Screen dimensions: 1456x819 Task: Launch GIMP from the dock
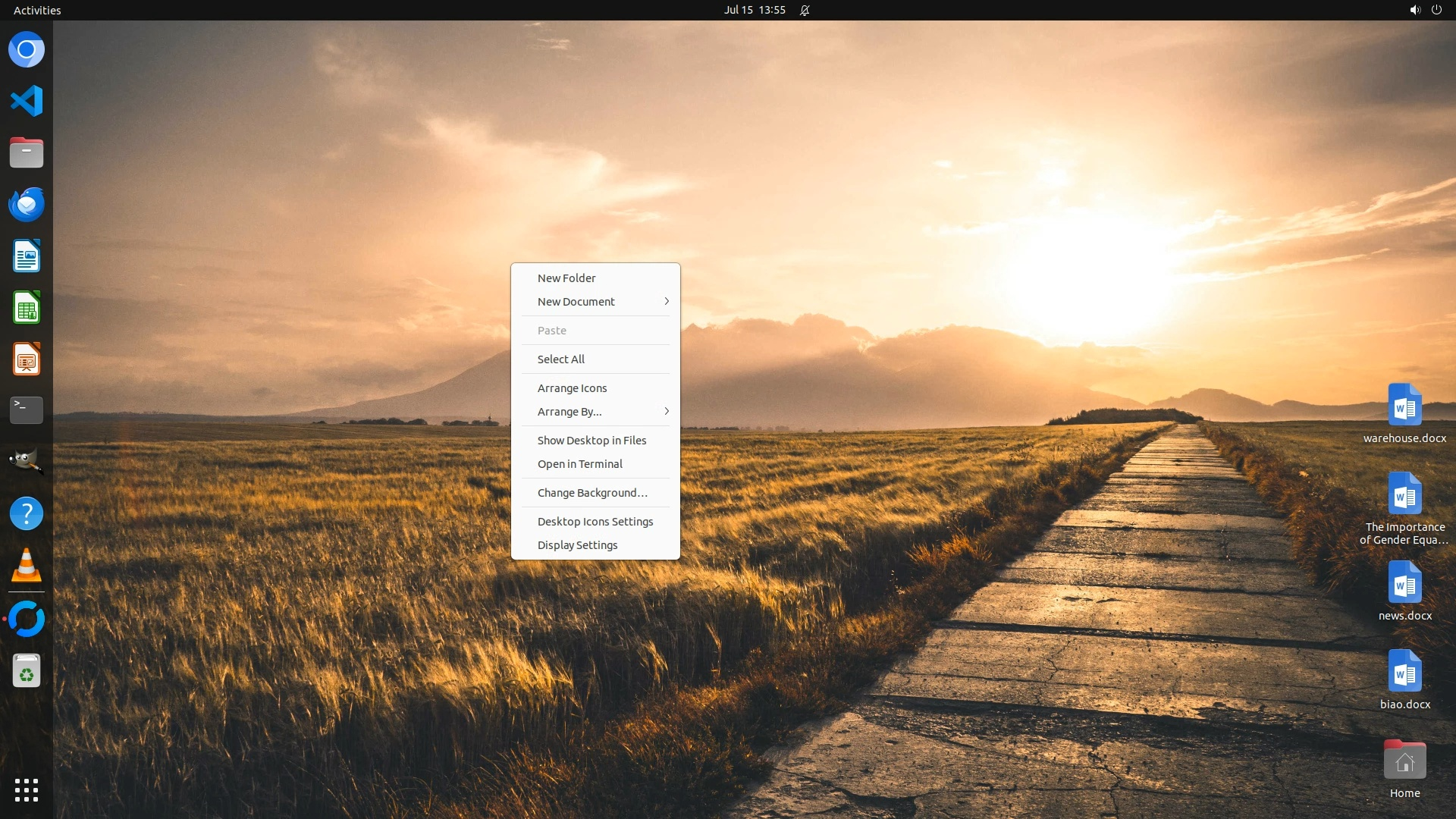(x=27, y=462)
